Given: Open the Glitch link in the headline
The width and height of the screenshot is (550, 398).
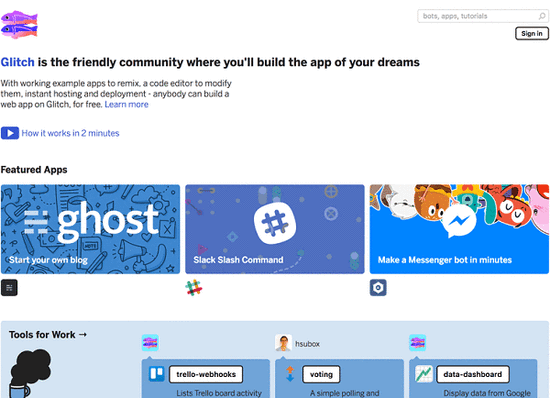Looking at the screenshot, I should tap(18, 62).
